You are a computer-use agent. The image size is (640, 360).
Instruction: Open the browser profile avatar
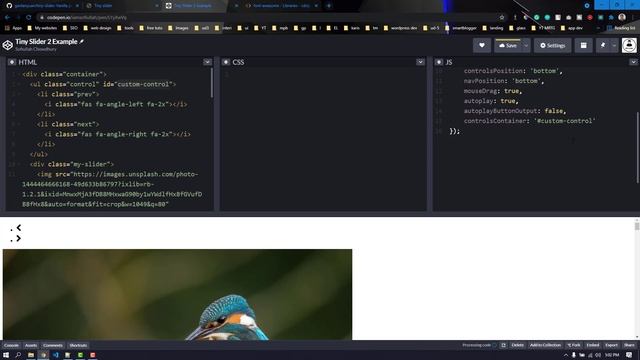pyautogui.click(x=622, y=17)
